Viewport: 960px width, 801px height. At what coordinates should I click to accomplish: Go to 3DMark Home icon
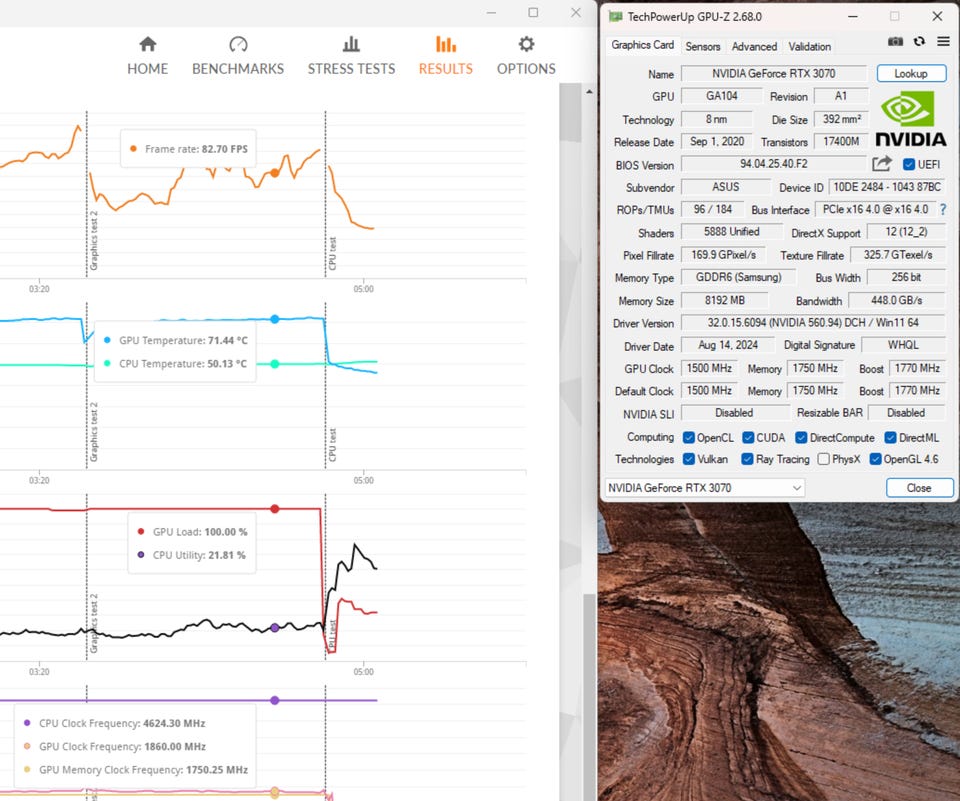coord(148,45)
